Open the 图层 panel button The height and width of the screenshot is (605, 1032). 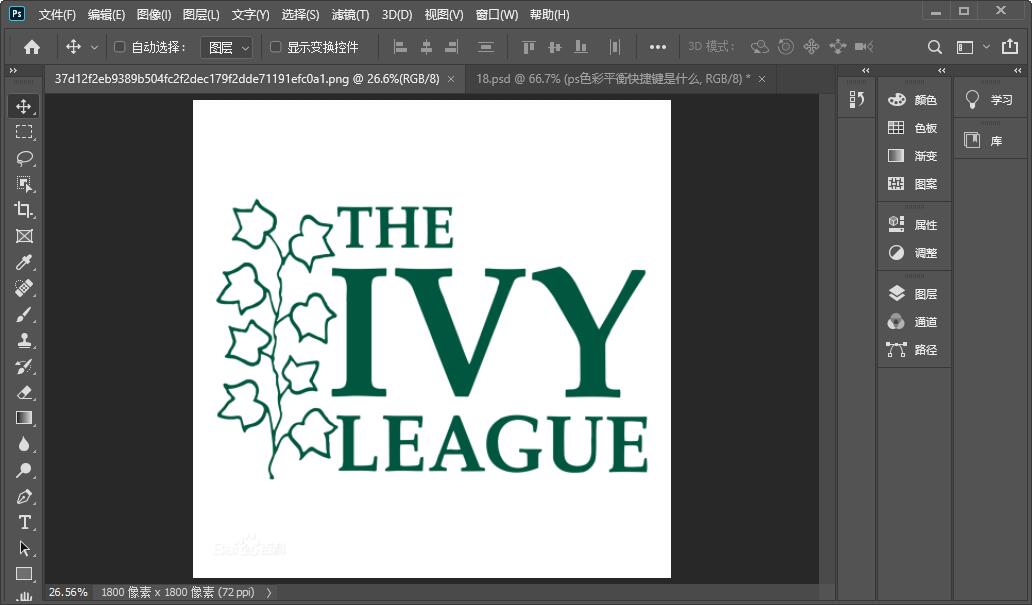click(914, 294)
